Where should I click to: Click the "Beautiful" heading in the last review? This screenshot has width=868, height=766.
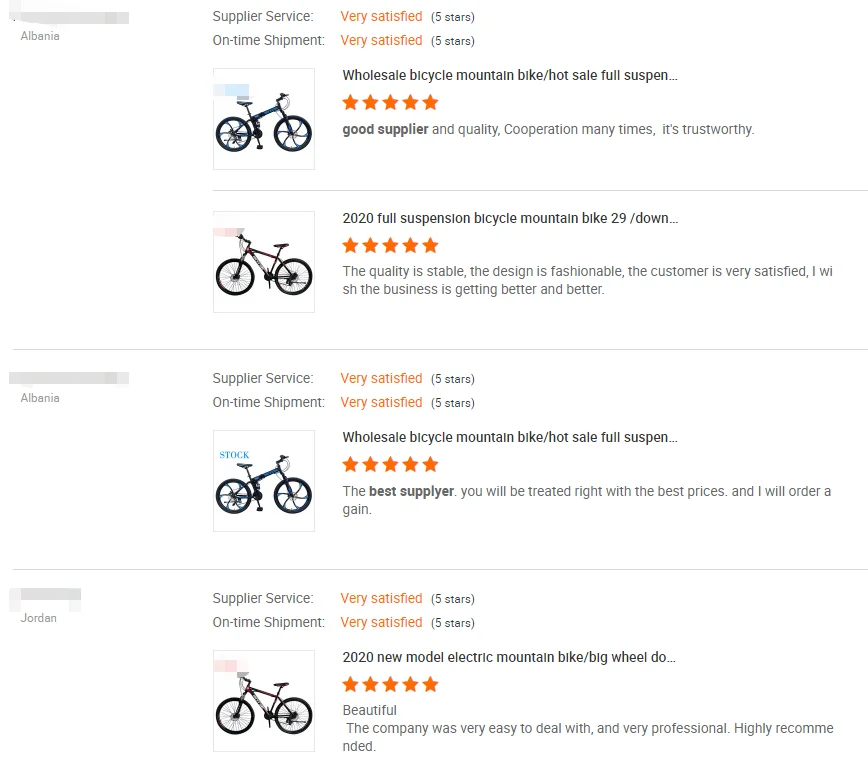pos(370,710)
